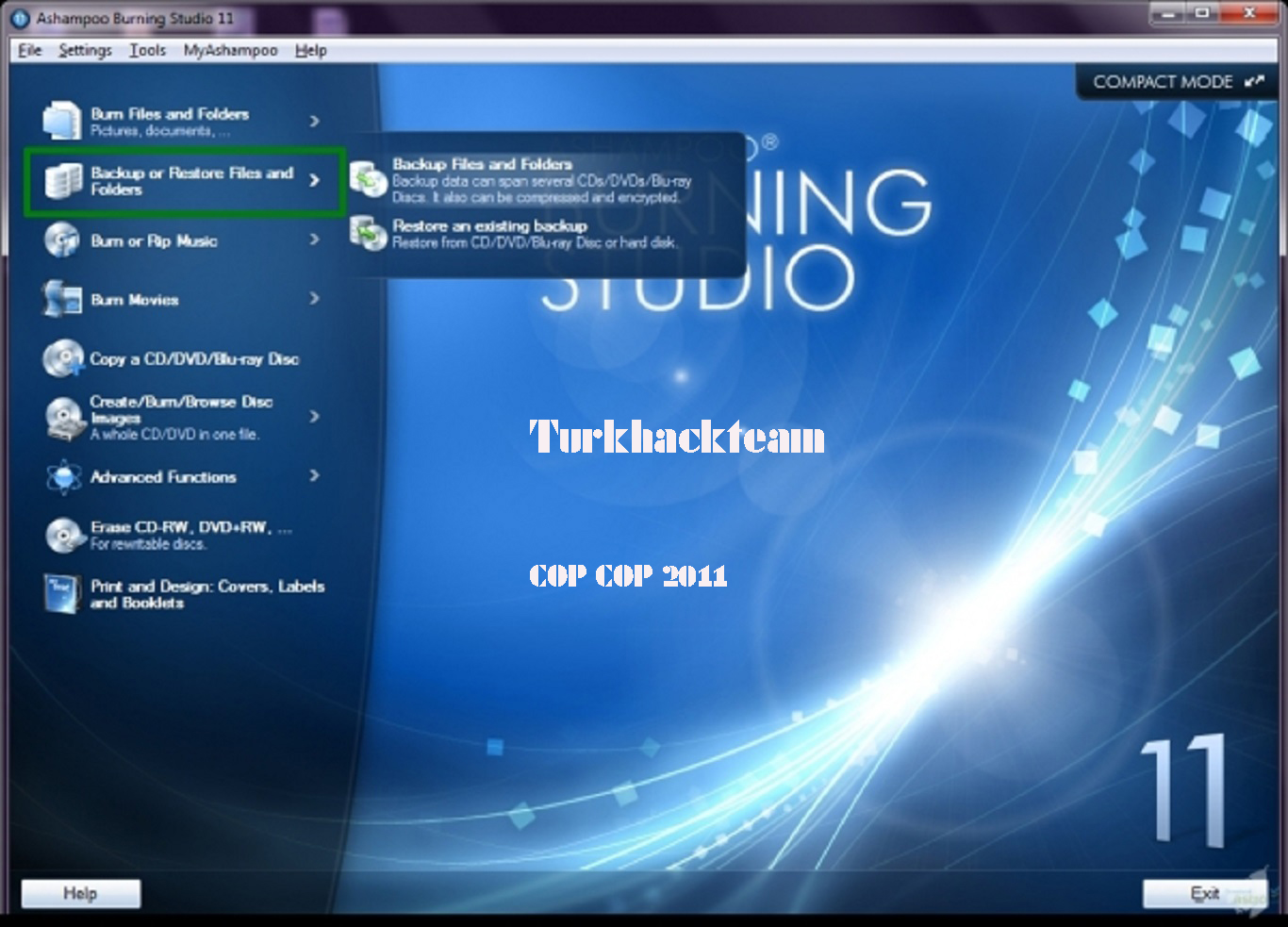Select Backup or Restore Files and Folders label
1288x927 pixels.
(192, 181)
